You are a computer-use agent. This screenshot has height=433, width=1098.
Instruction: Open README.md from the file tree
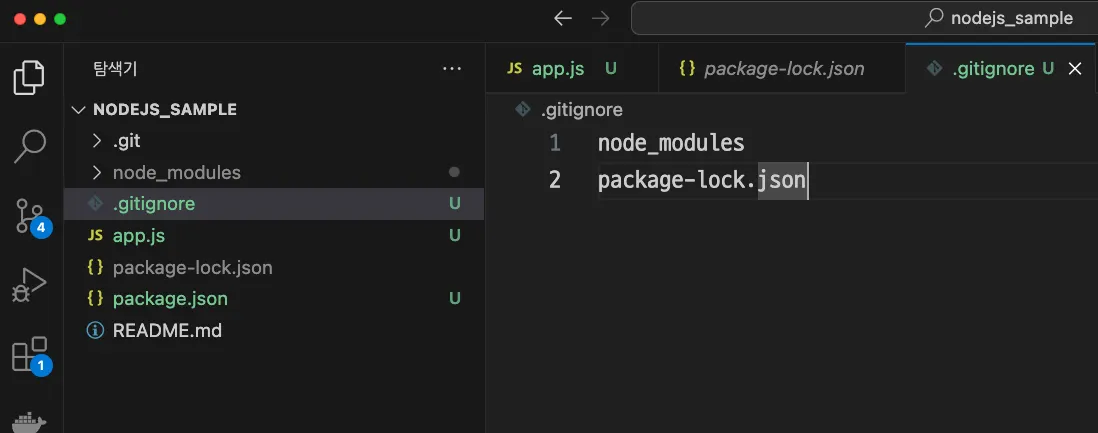167,330
